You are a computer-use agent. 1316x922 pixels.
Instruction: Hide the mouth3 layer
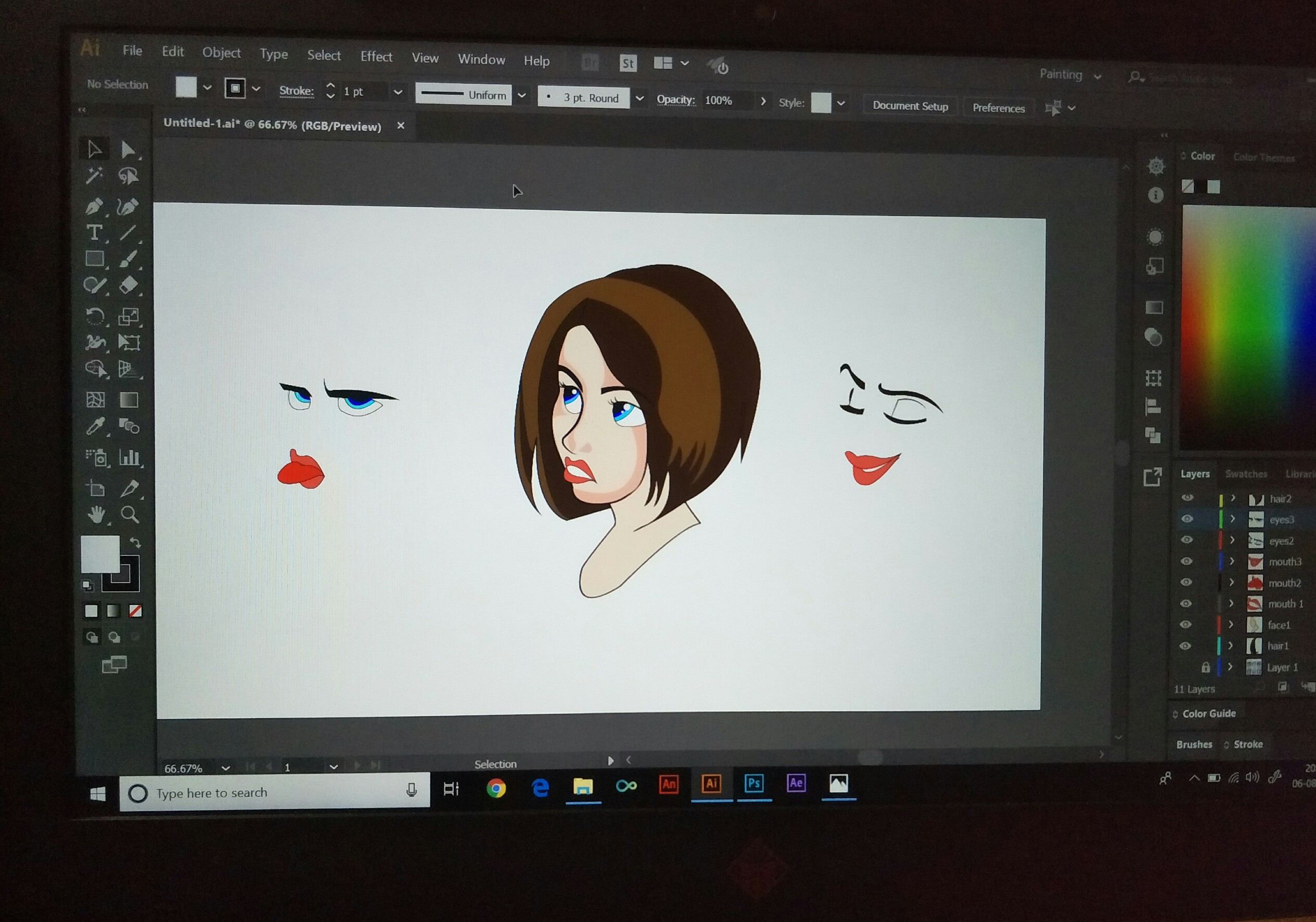(1186, 561)
